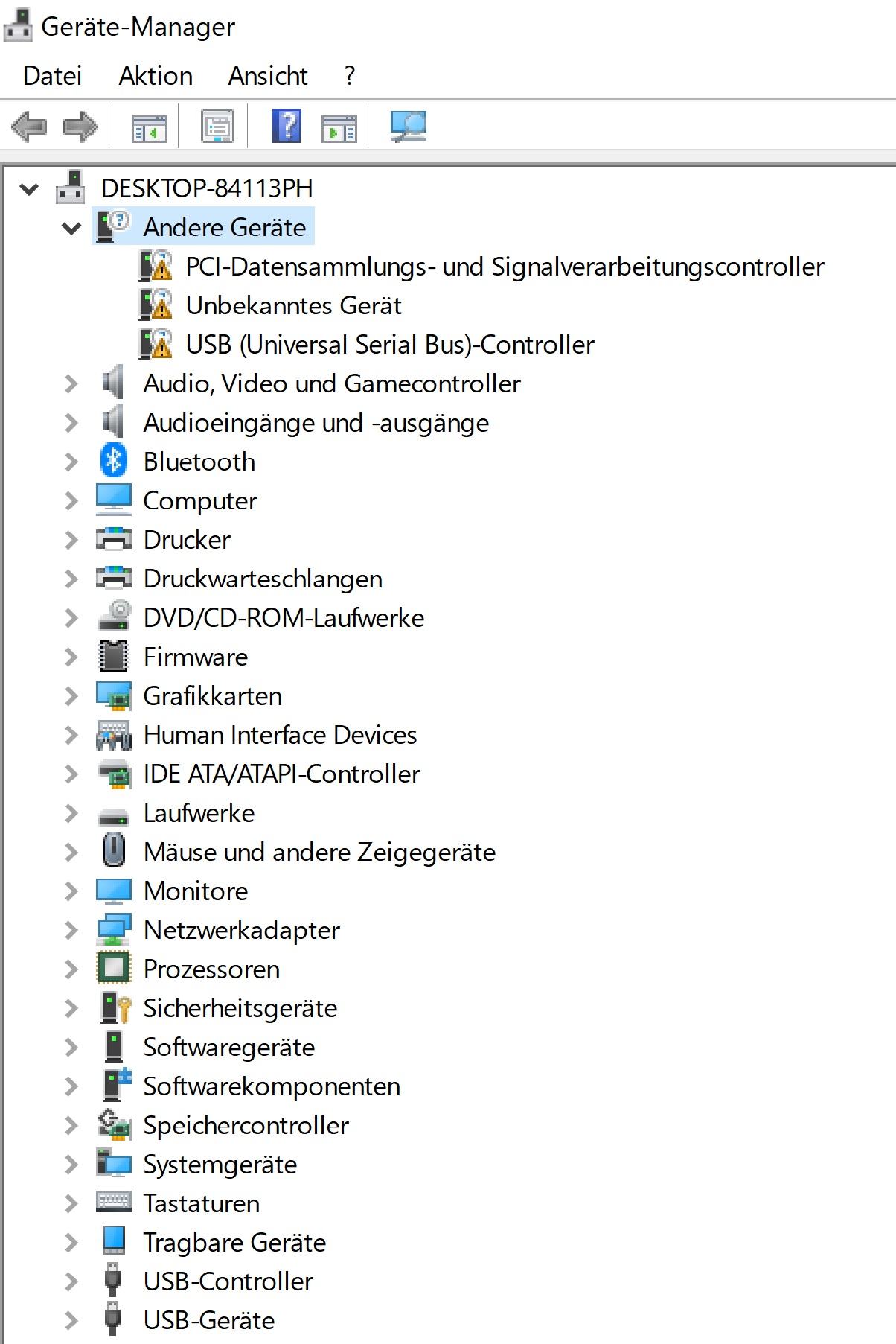Toggle the console tree toolbar icon
Screen dimensions: 896x1344
pos(149,127)
